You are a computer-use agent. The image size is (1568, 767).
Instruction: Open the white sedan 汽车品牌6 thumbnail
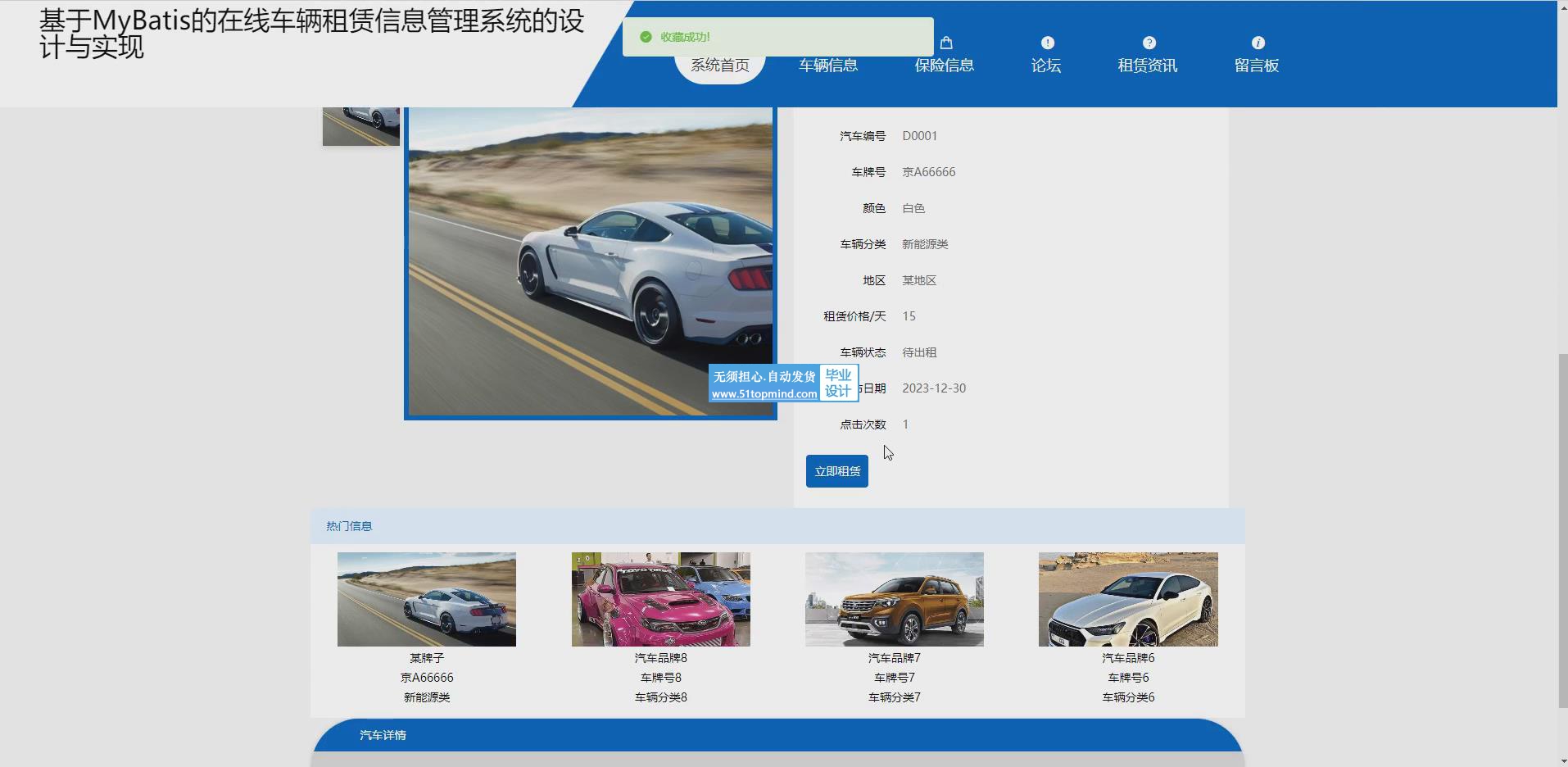(1127, 599)
